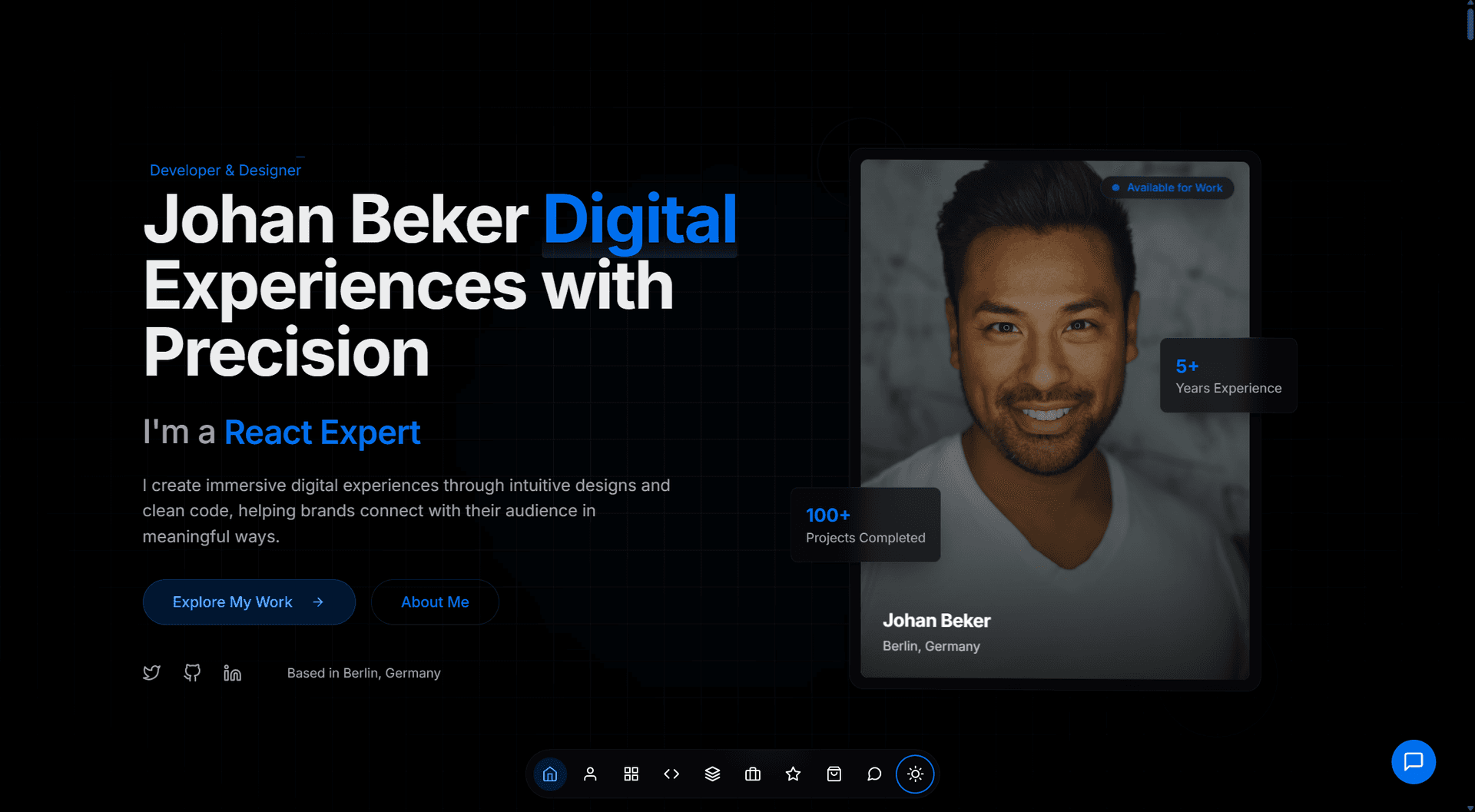This screenshot has height=812, width=1475.
Task: Visit the LinkedIn profile icon
Action: (232, 673)
